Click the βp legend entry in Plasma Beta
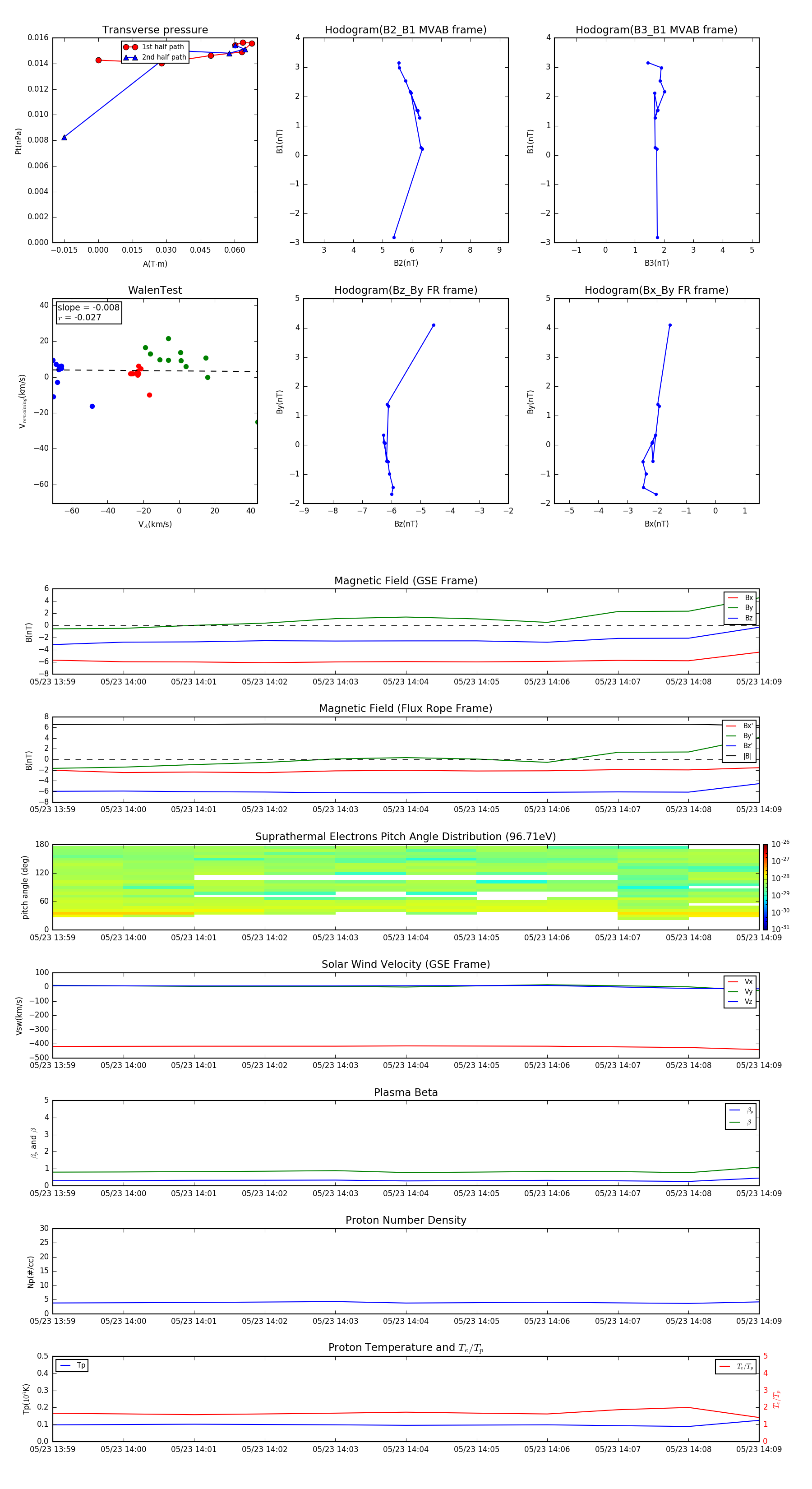This screenshot has height=1489, width=812. click(741, 1110)
